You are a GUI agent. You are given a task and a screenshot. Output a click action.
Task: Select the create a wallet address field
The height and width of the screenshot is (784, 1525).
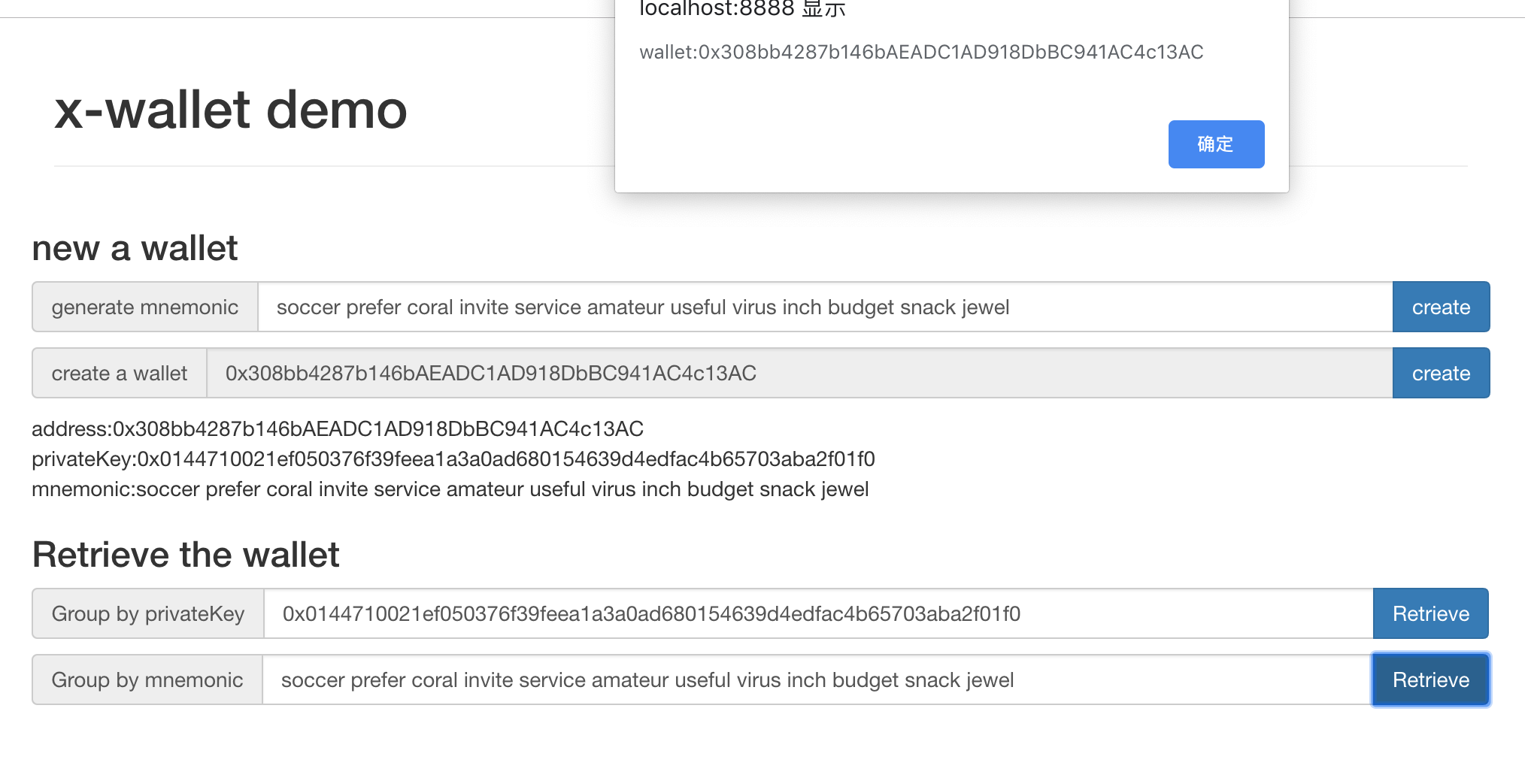pos(799,374)
